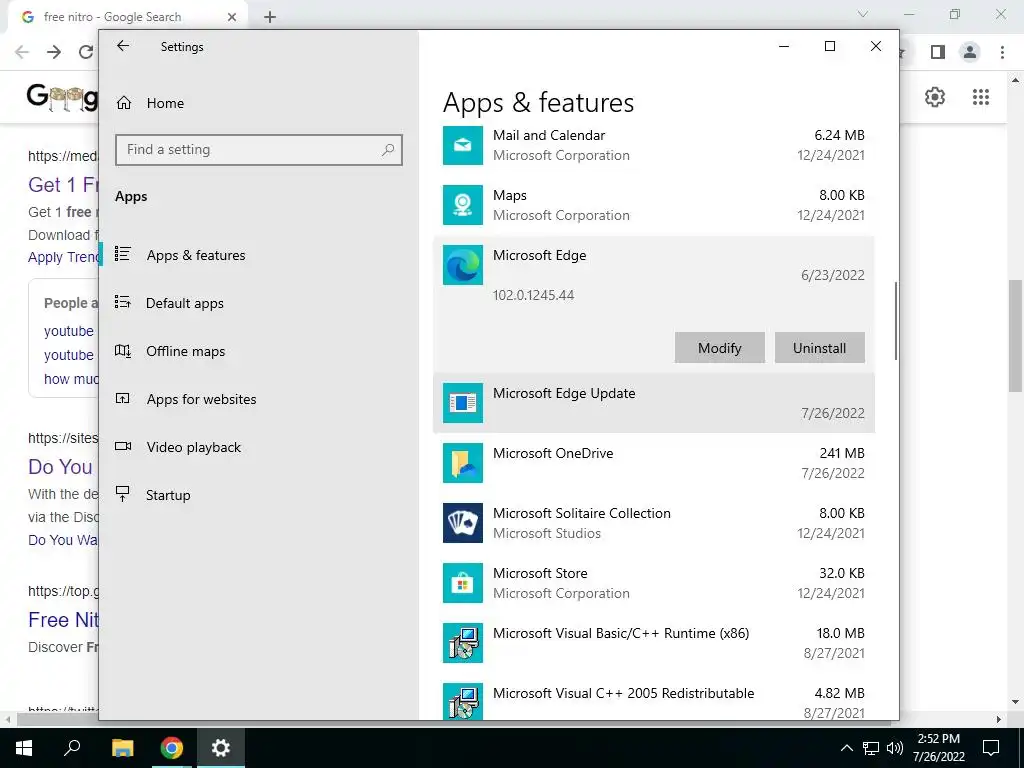Open volume control tray icon
Viewport: 1024px width, 768px height.
(x=895, y=748)
